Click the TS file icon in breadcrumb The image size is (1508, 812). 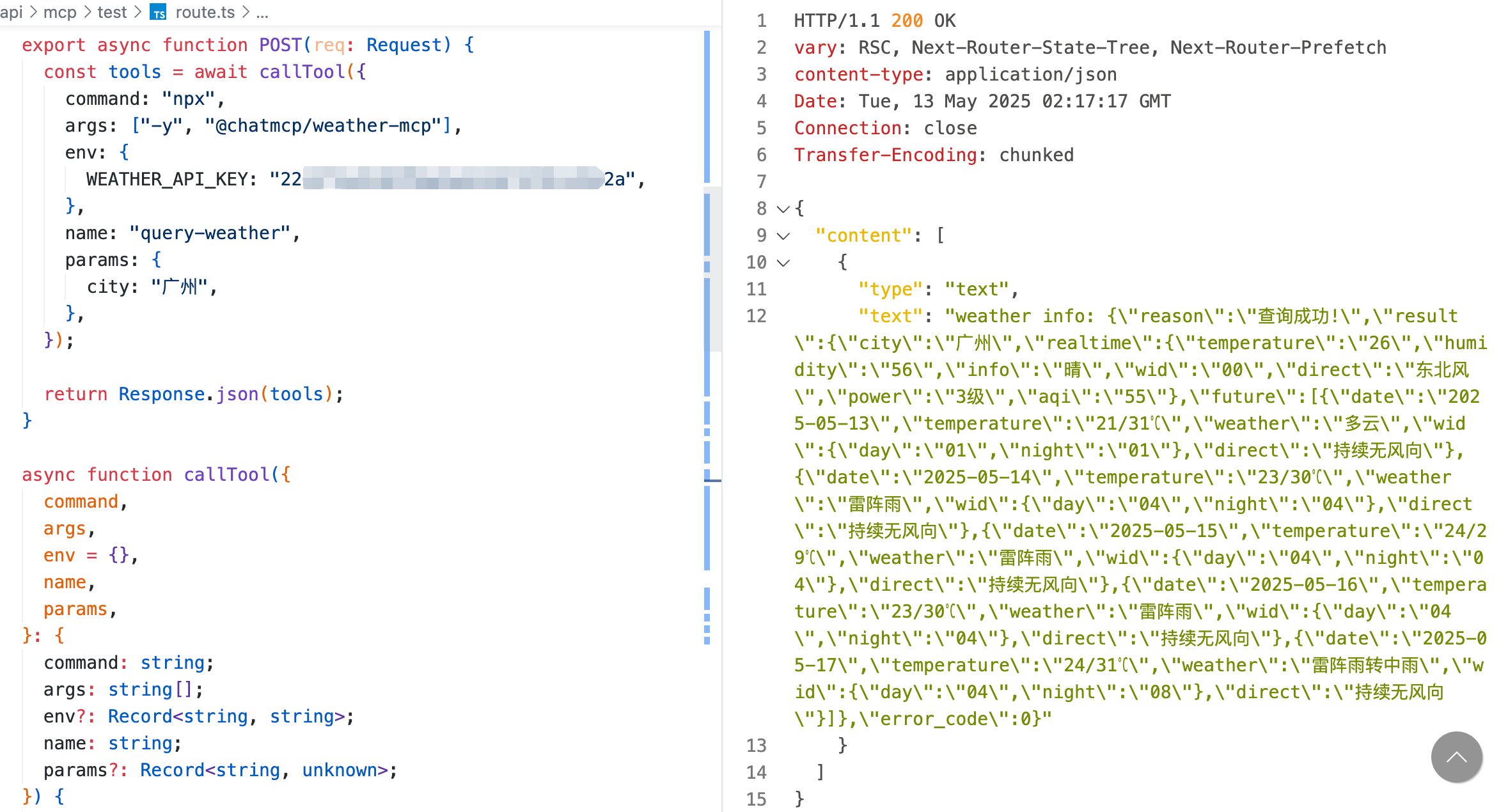158,12
